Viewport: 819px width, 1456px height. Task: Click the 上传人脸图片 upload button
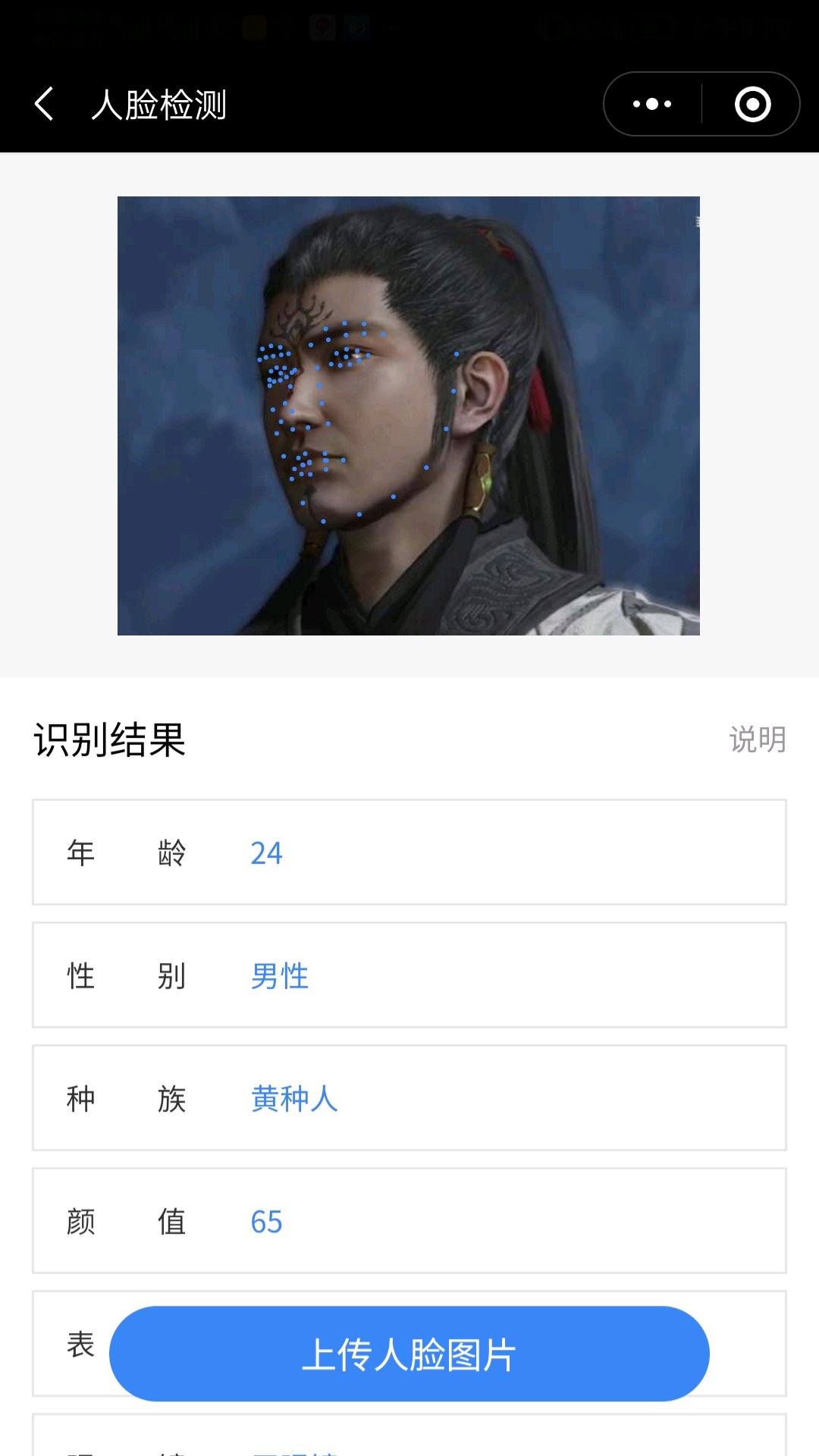409,1354
